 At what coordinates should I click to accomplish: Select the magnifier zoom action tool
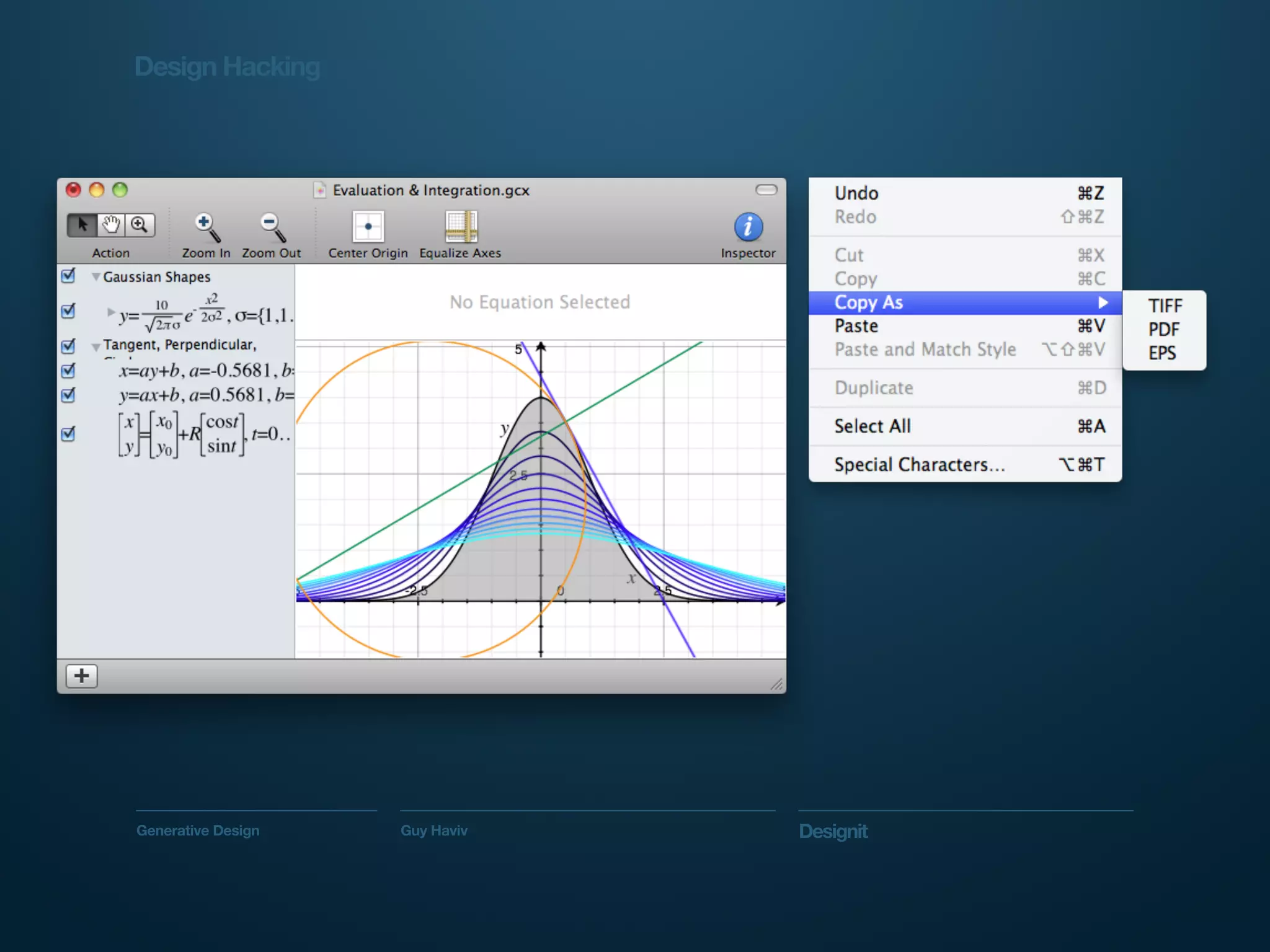pos(140,225)
